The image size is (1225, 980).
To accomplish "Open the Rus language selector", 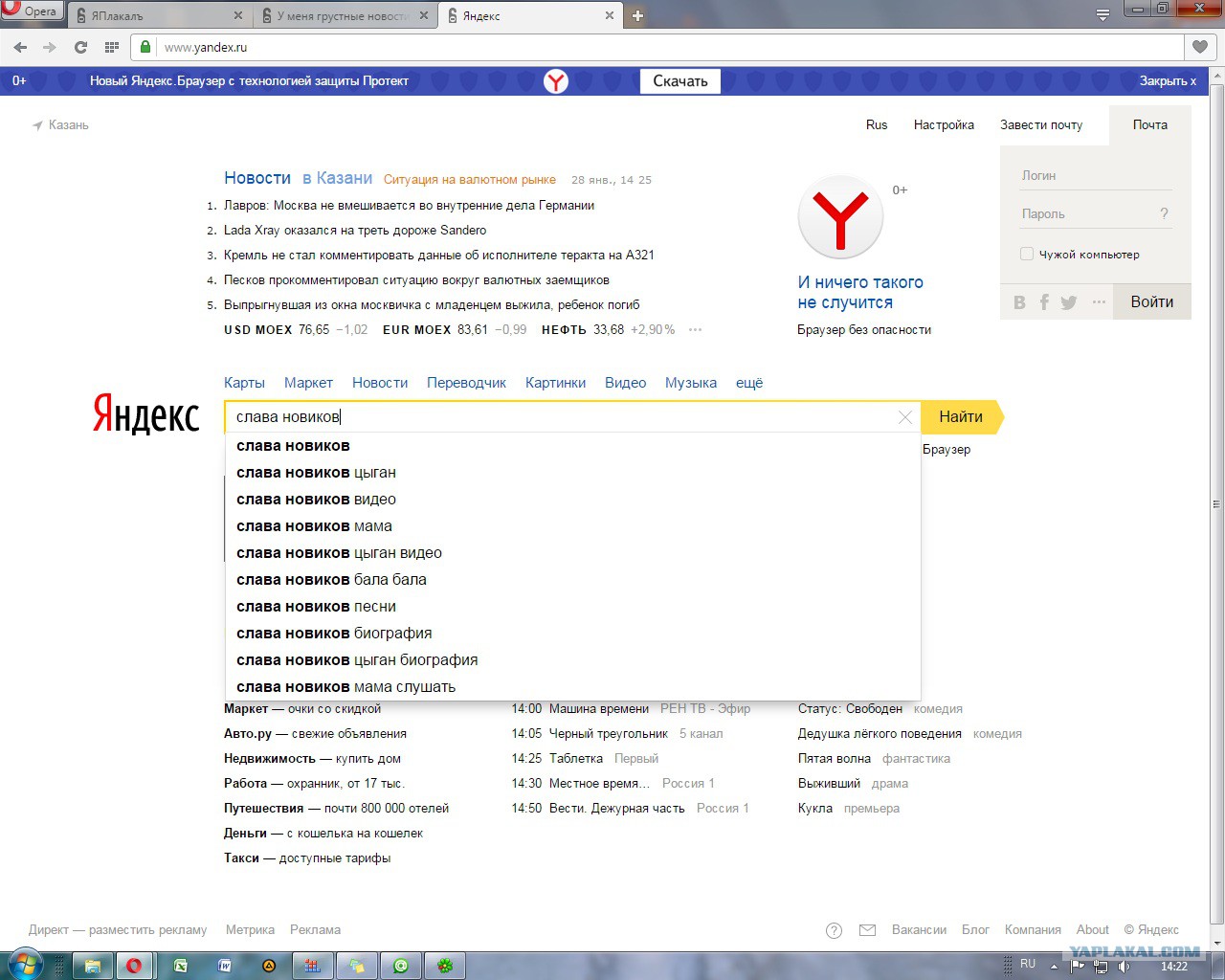I will [877, 125].
